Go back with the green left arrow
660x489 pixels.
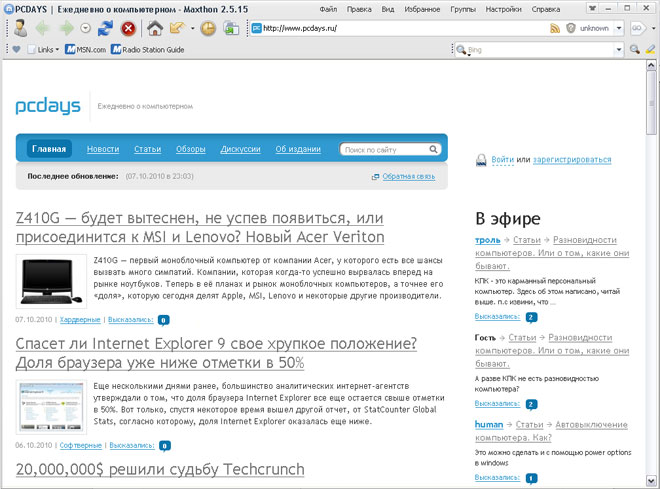point(43,28)
